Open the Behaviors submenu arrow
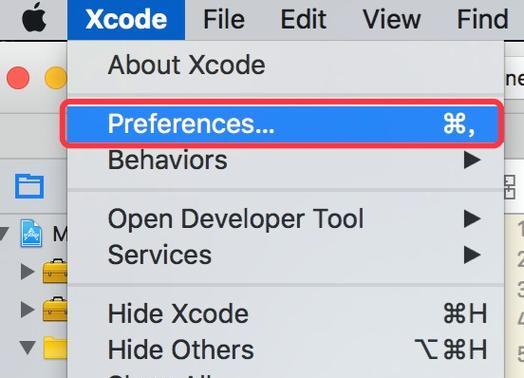 click(472, 160)
